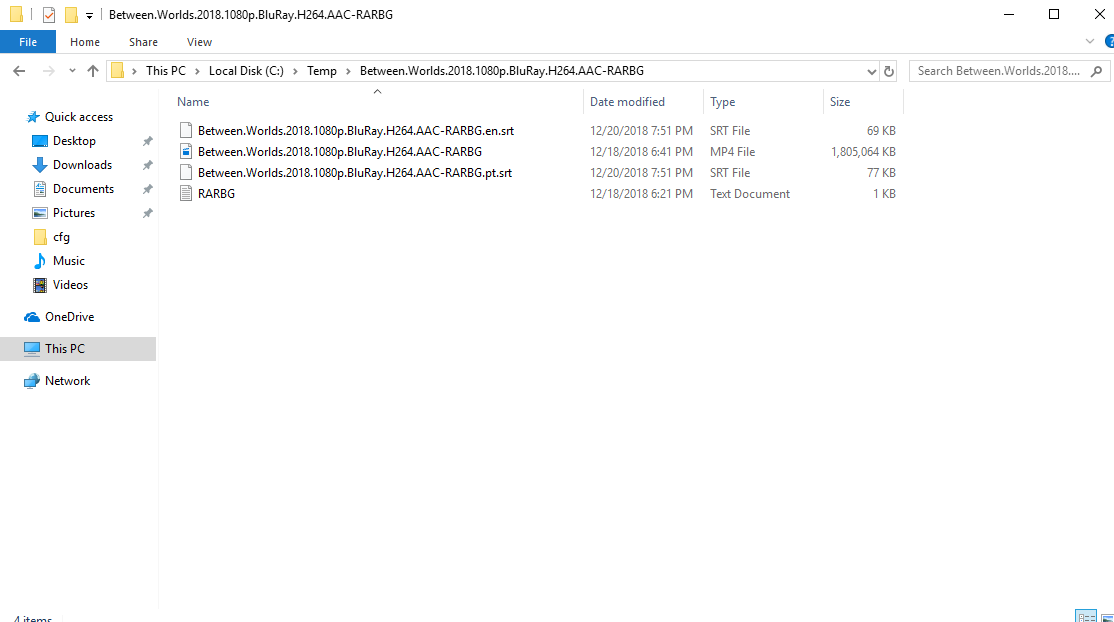Open Downloads in Quick access
The width and height of the screenshot is (1114, 622).
[82, 165]
